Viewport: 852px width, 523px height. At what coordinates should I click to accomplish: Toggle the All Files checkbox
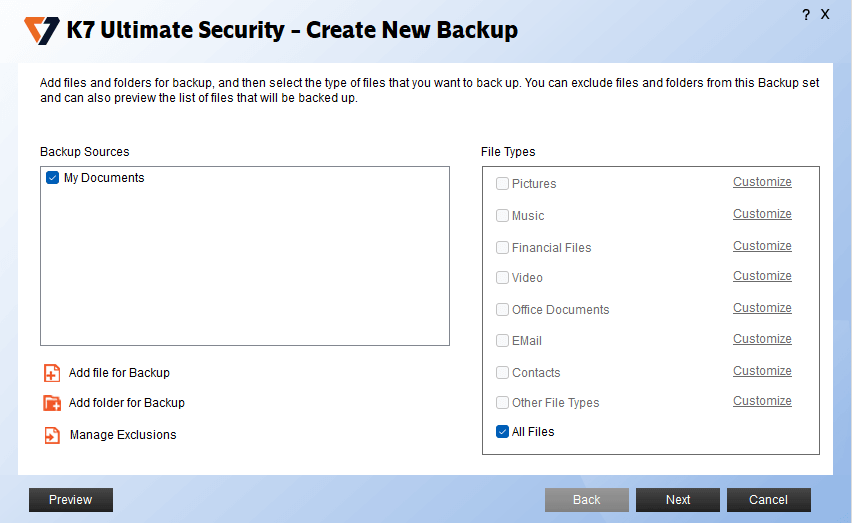(x=502, y=432)
